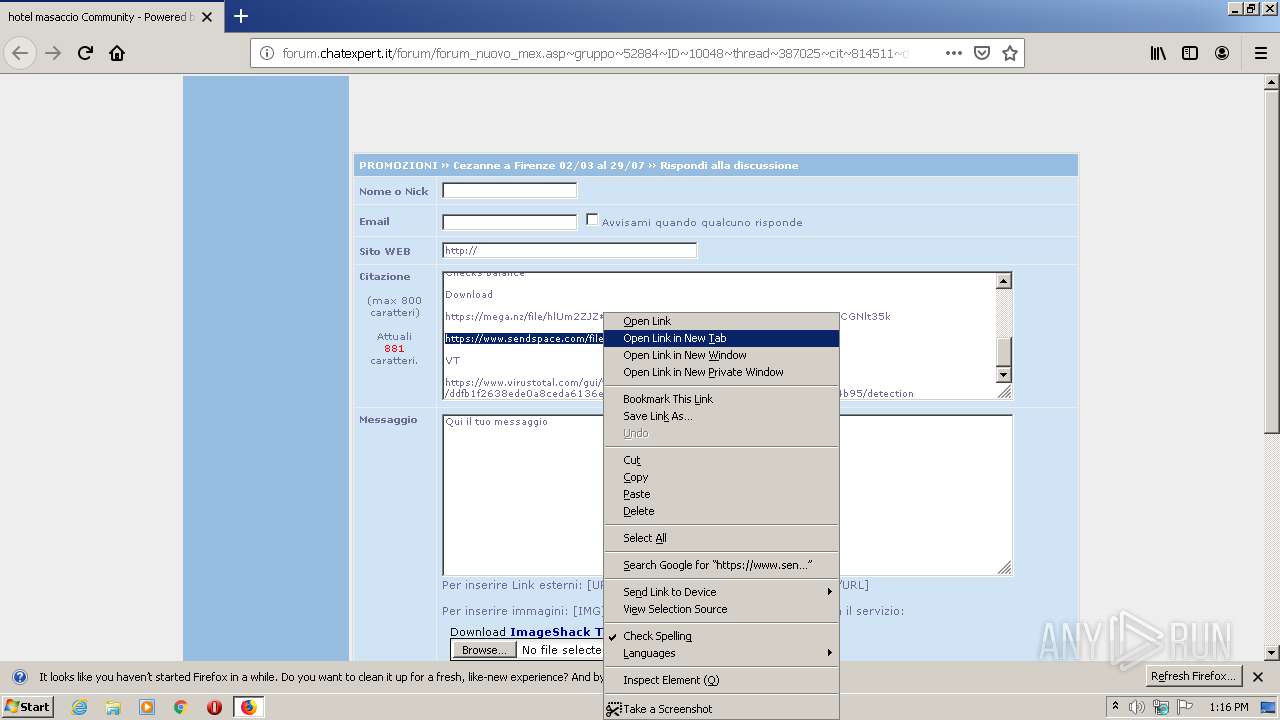The width and height of the screenshot is (1280, 720).
Task: Click the Refresh Firefox… button
Action: pos(1193,676)
